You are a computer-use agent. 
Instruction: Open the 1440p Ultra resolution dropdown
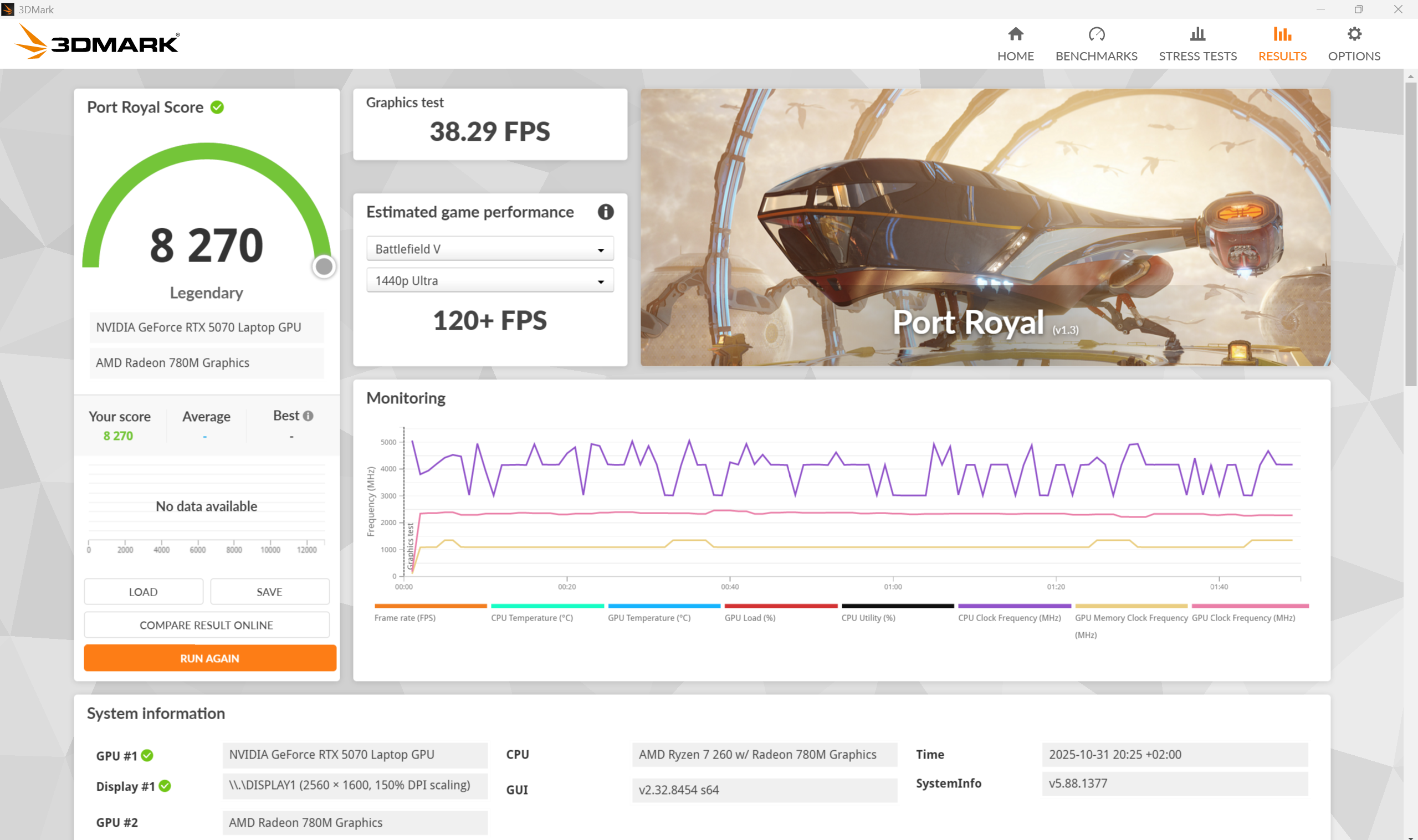490,281
